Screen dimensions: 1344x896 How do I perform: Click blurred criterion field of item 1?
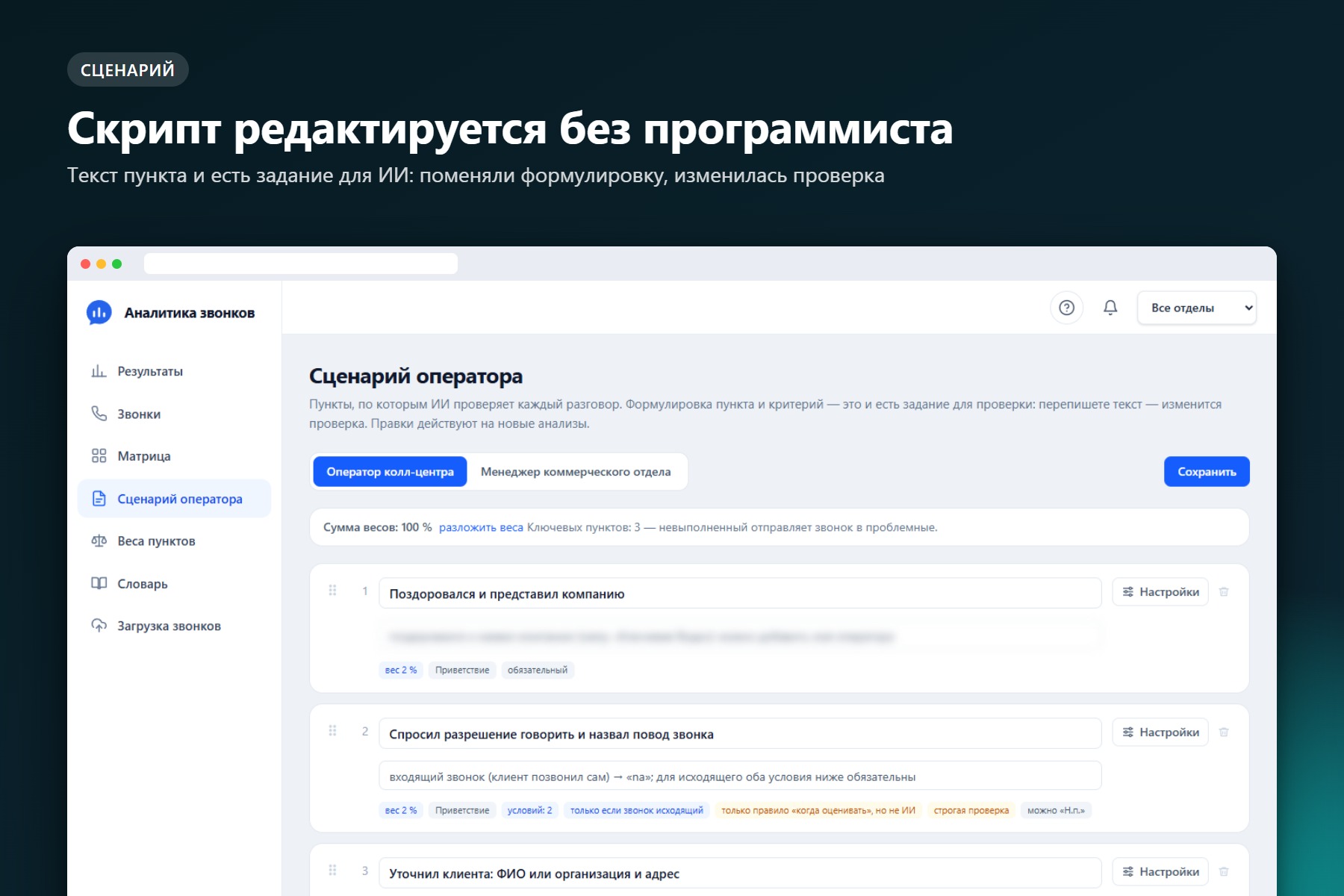(740, 637)
